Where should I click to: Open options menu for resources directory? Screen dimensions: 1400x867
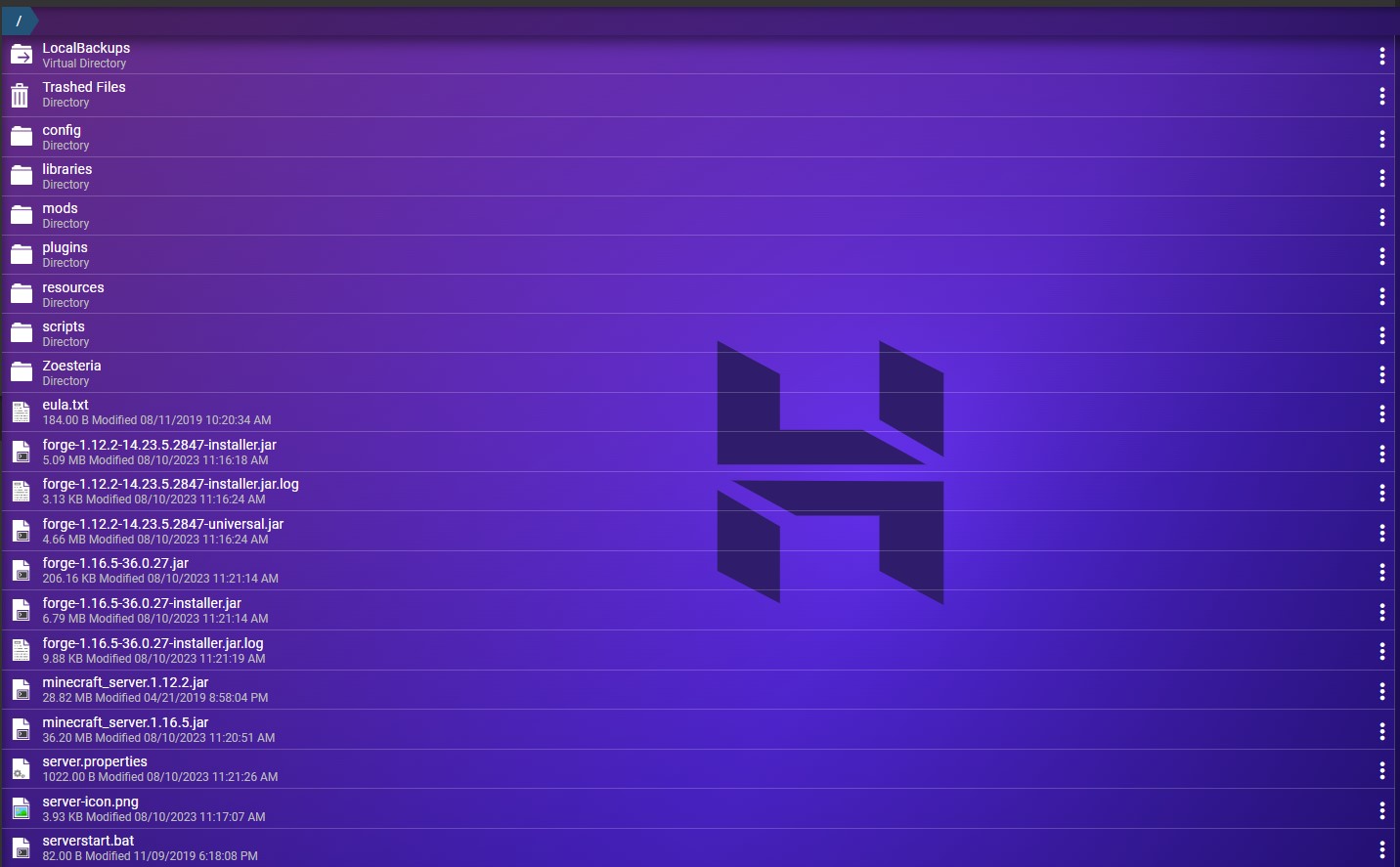[1381, 296]
